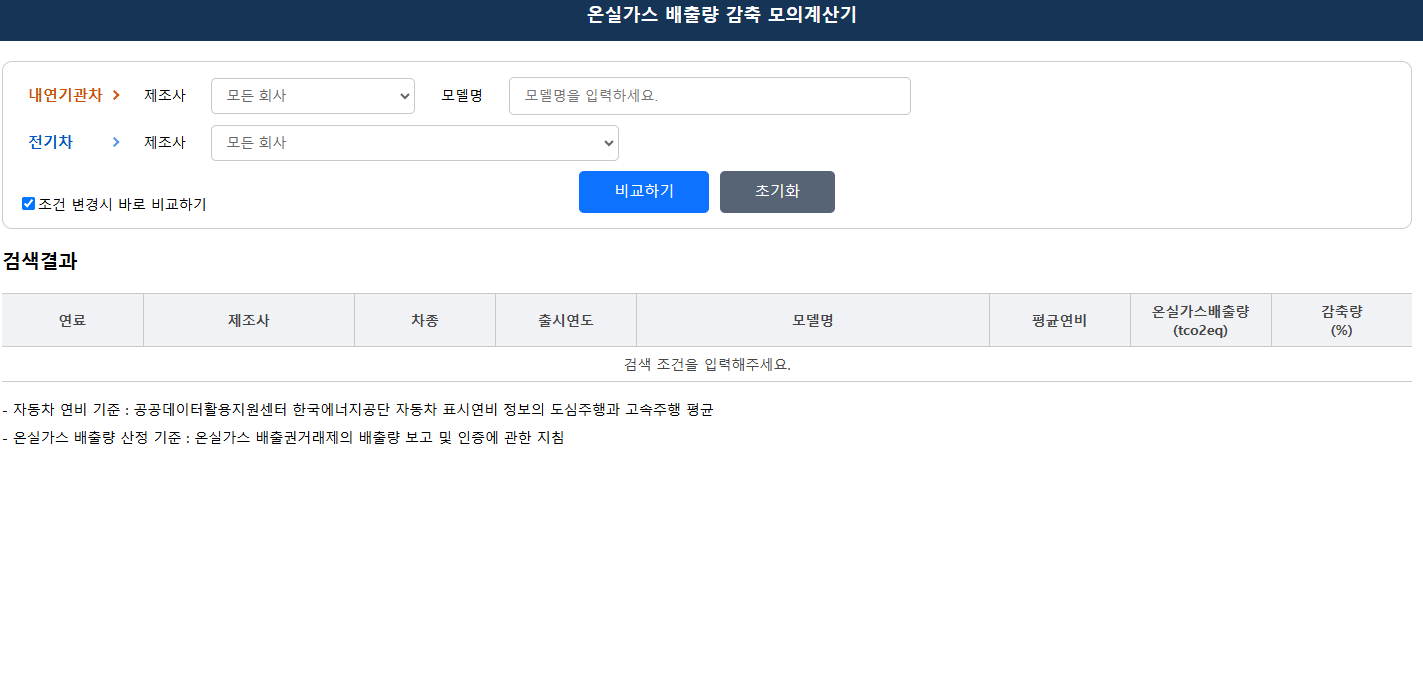1423x674 pixels.
Task: Click the blue chevron beside 전기차
Action: [116, 143]
